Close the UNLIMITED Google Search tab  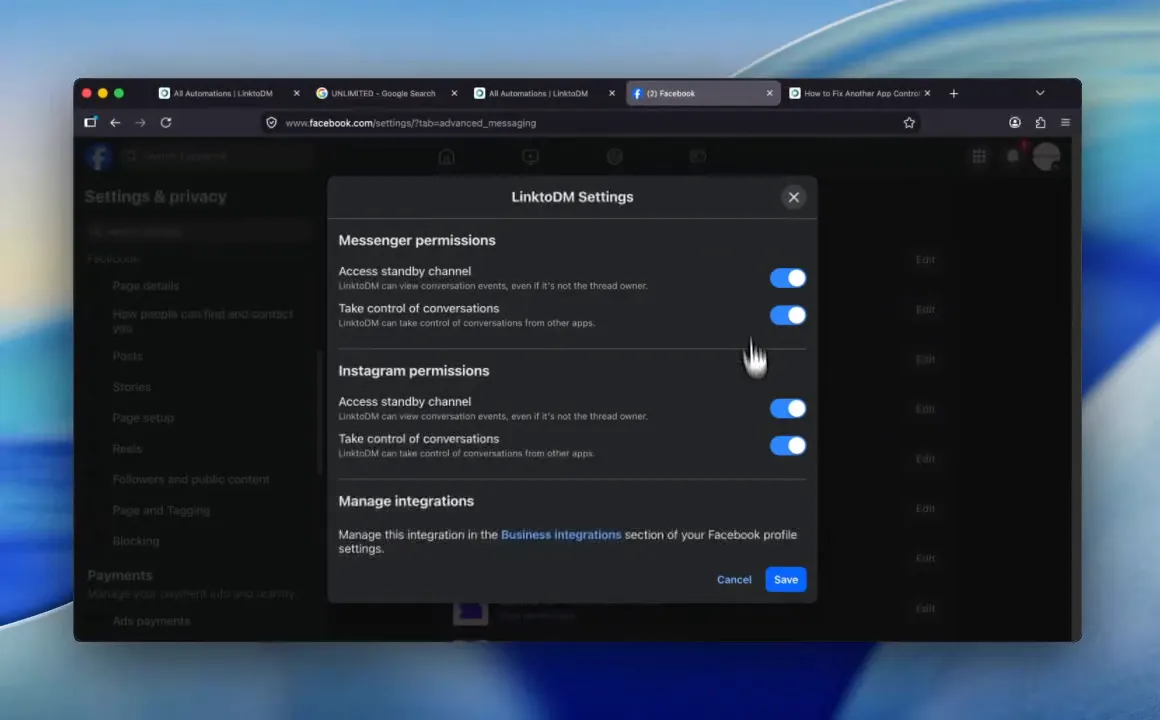pos(454,93)
